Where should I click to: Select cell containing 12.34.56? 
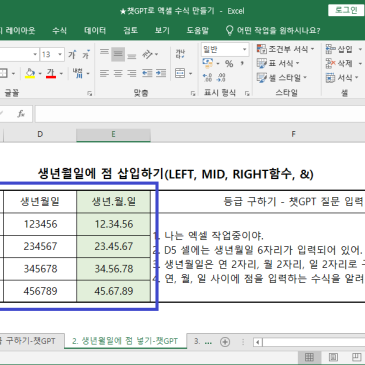point(114,224)
